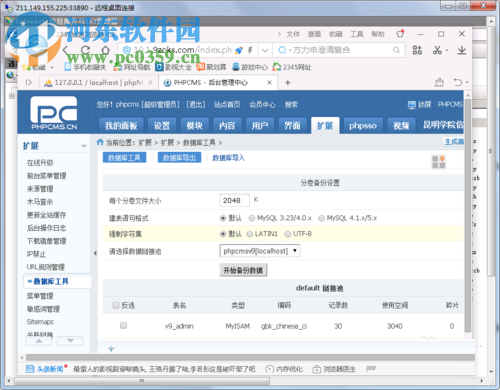Open the phpcmsv9[localhost] connection pool dropdown

tap(260, 251)
